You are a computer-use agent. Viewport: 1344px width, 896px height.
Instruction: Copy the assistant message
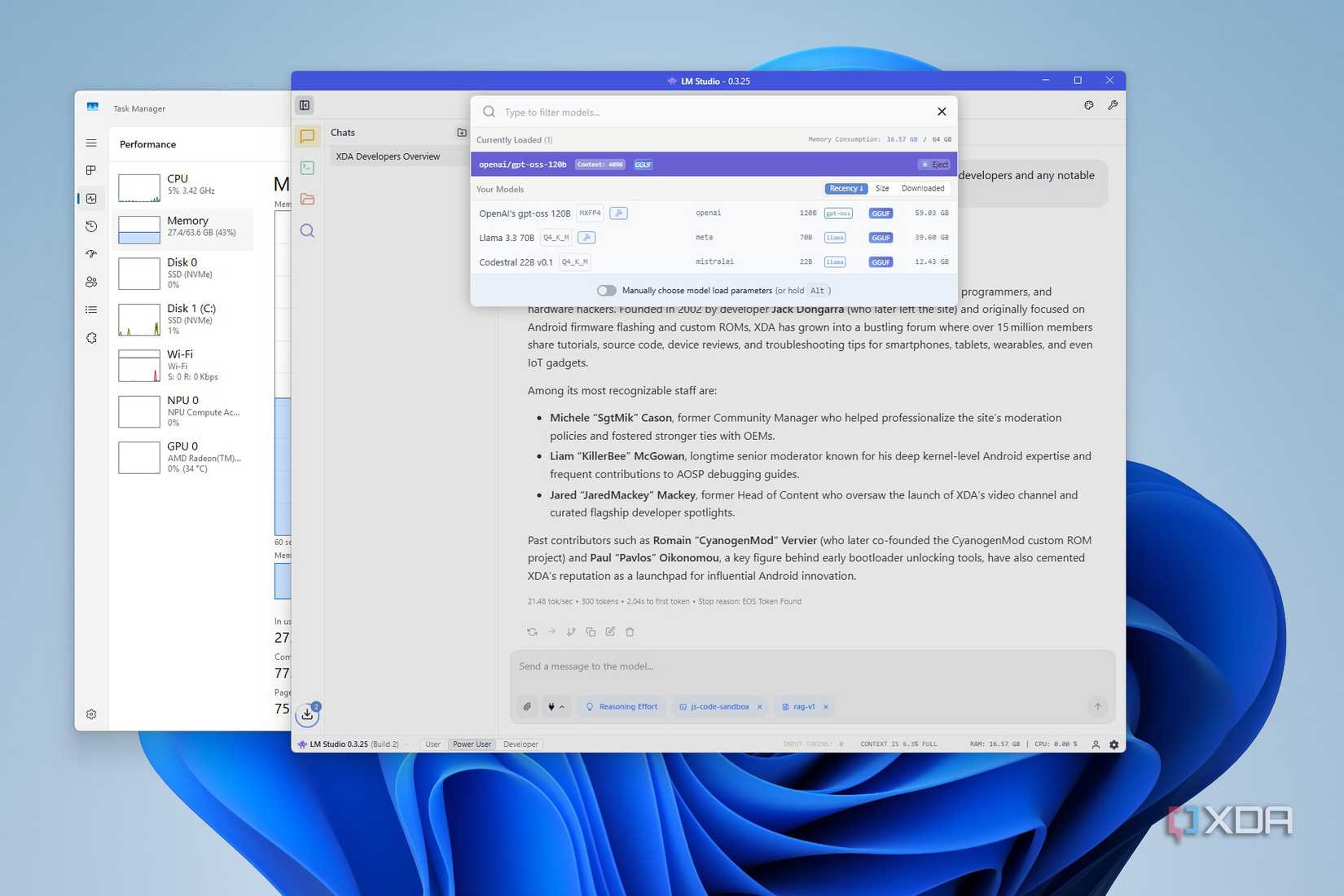pyautogui.click(x=591, y=631)
